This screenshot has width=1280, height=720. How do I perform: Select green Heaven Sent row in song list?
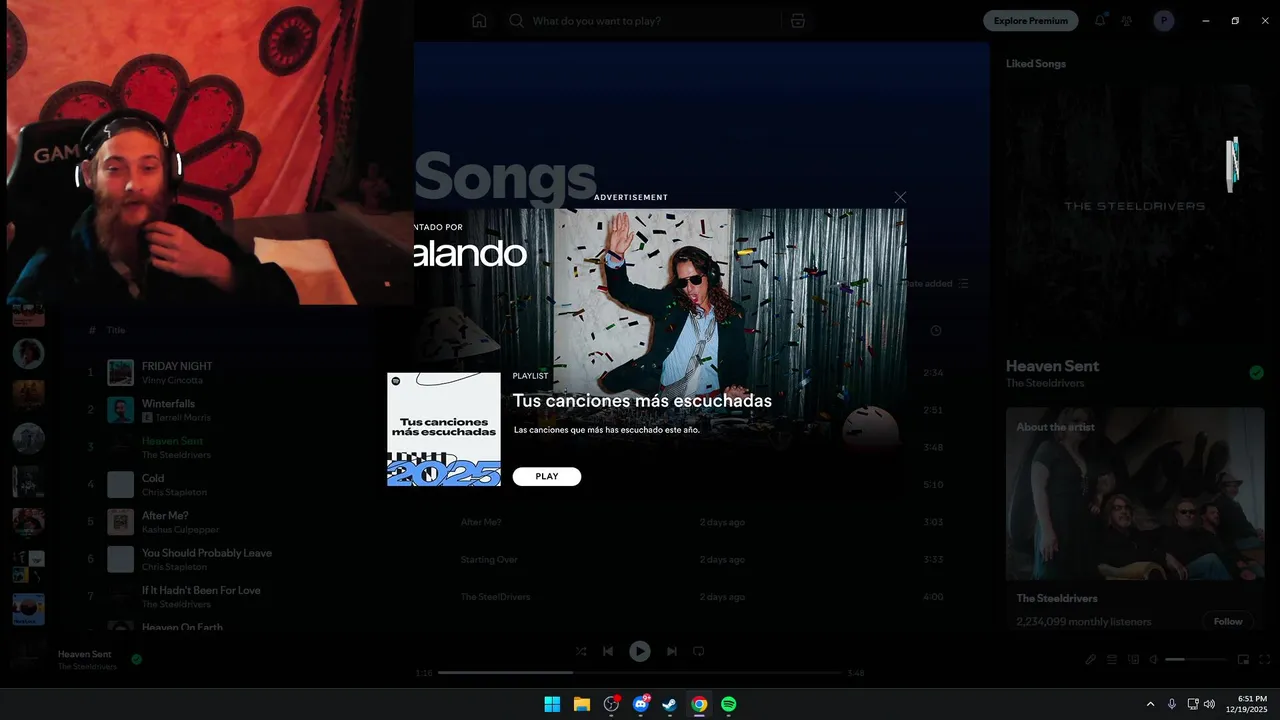point(172,441)
